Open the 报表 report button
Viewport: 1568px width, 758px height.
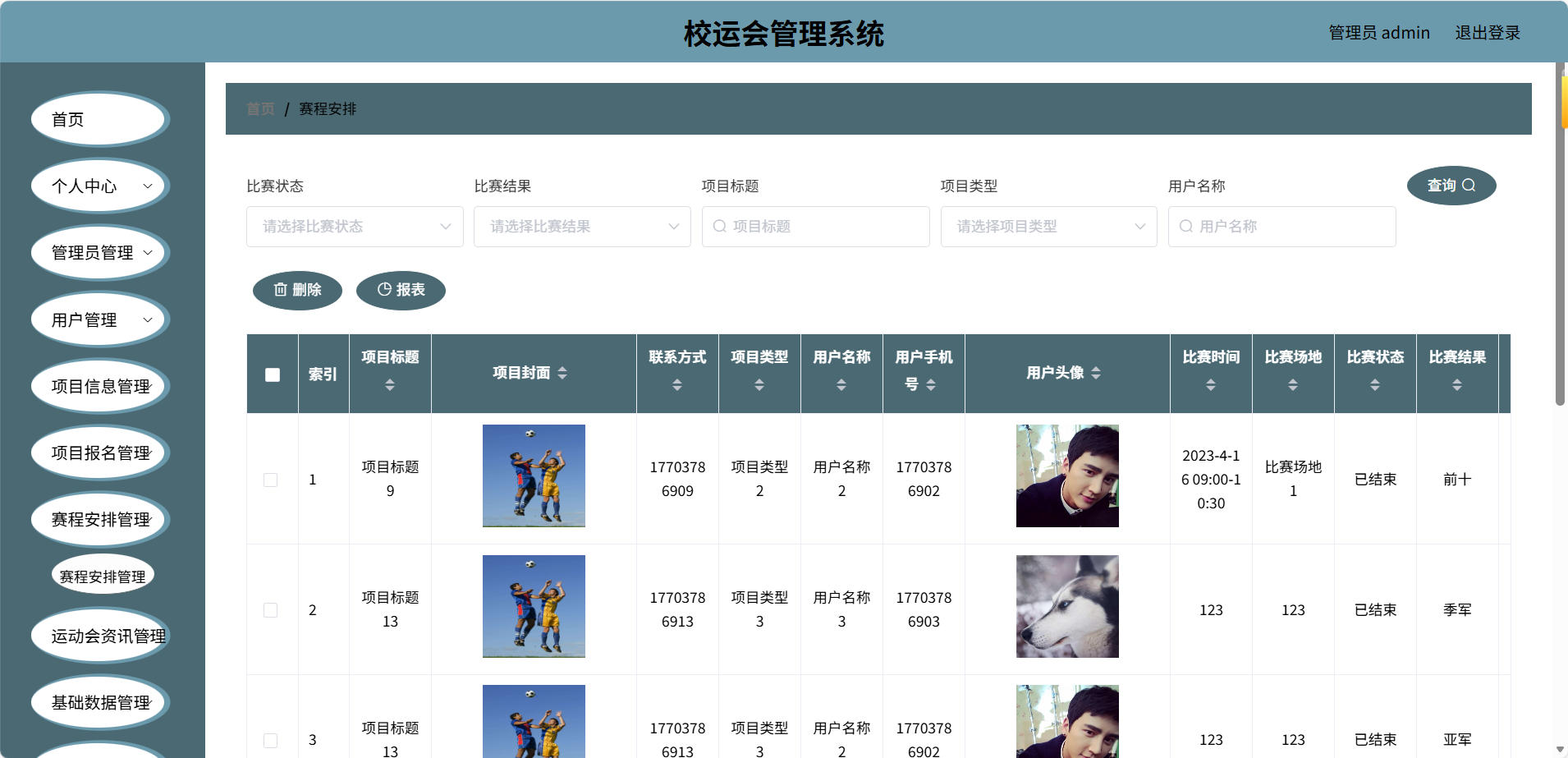(x=401, y=290)
